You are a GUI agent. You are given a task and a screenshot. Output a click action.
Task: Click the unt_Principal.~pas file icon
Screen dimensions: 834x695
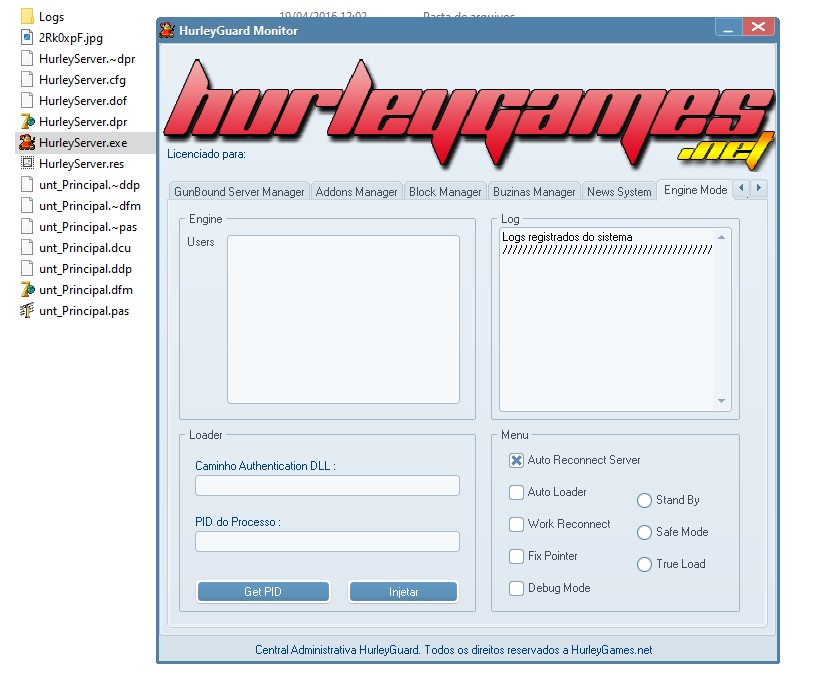[27, 227]
